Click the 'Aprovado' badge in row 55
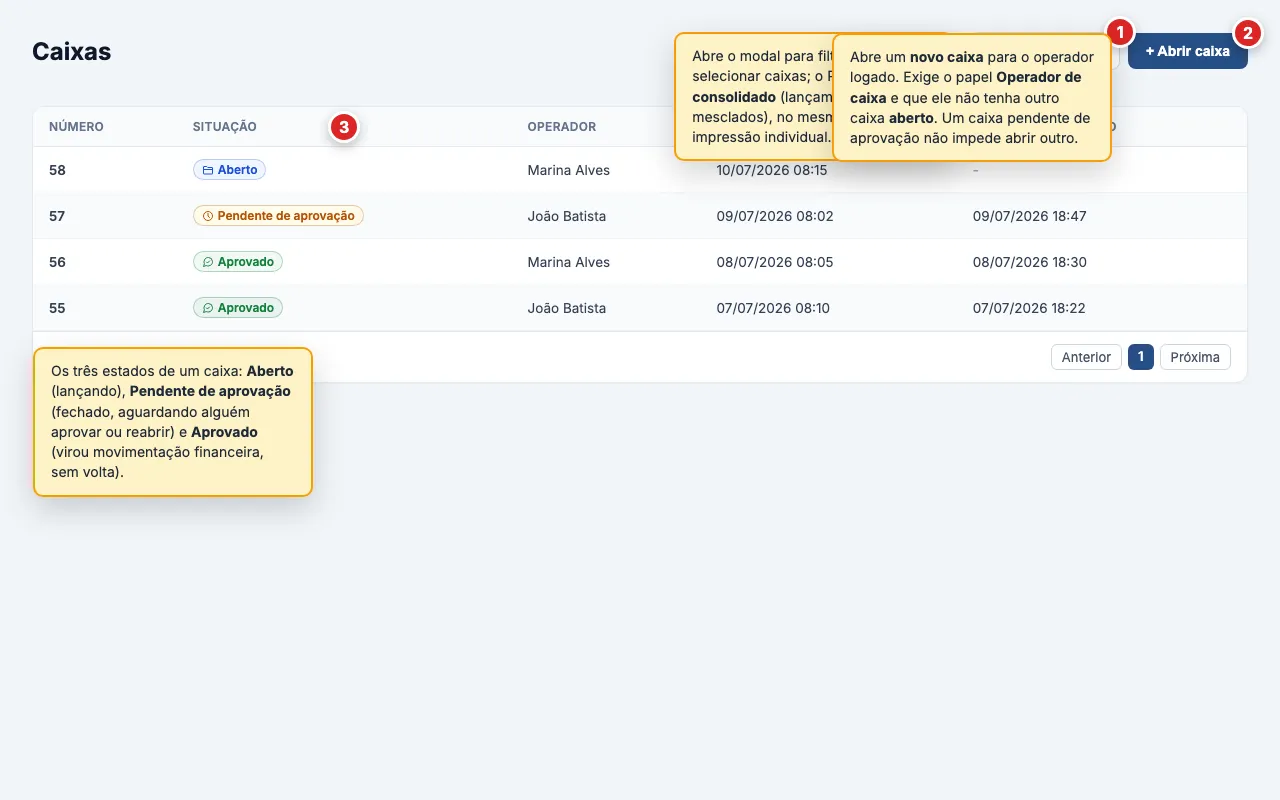This screenshot has width=1280, height=800. (x=238, y=308)
